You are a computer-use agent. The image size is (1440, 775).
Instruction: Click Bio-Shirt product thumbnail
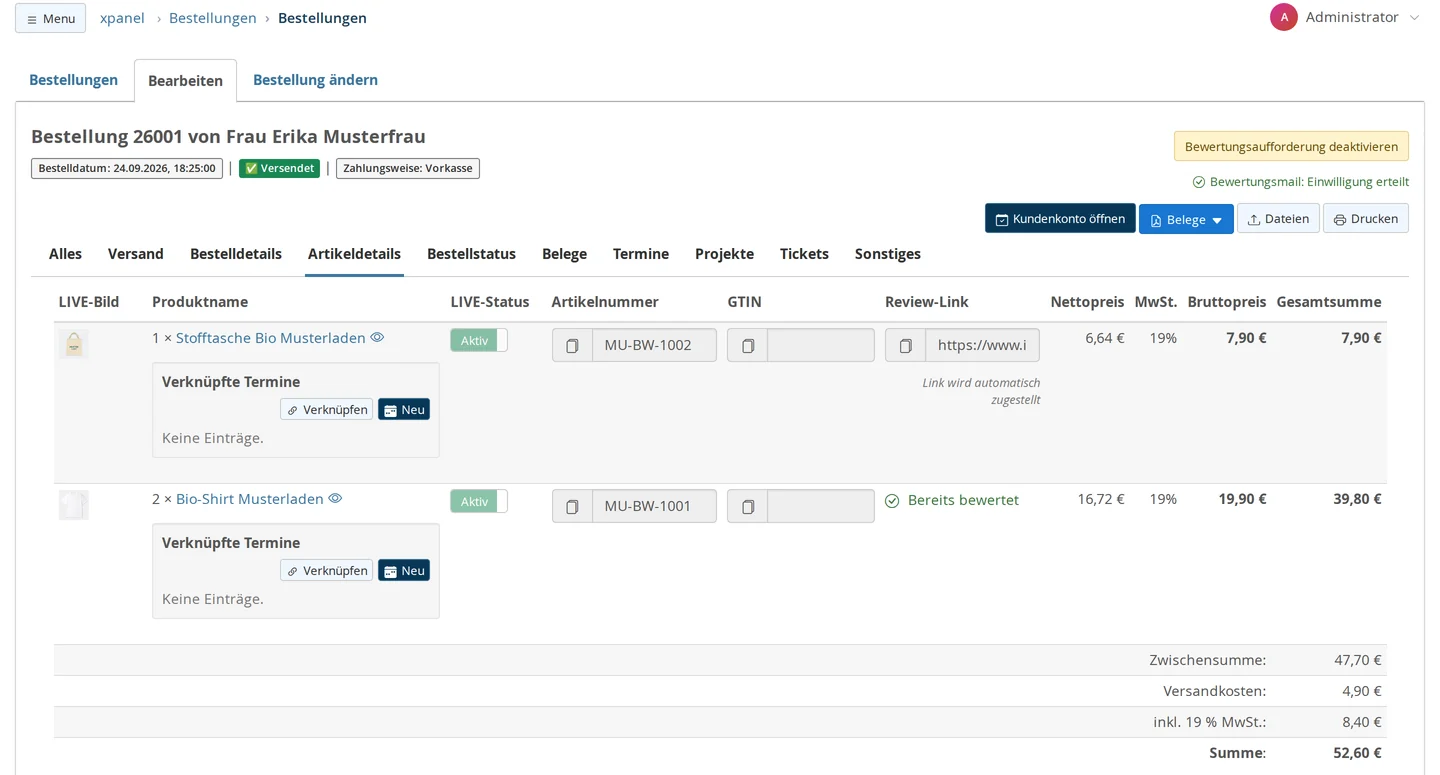[74, 505]
